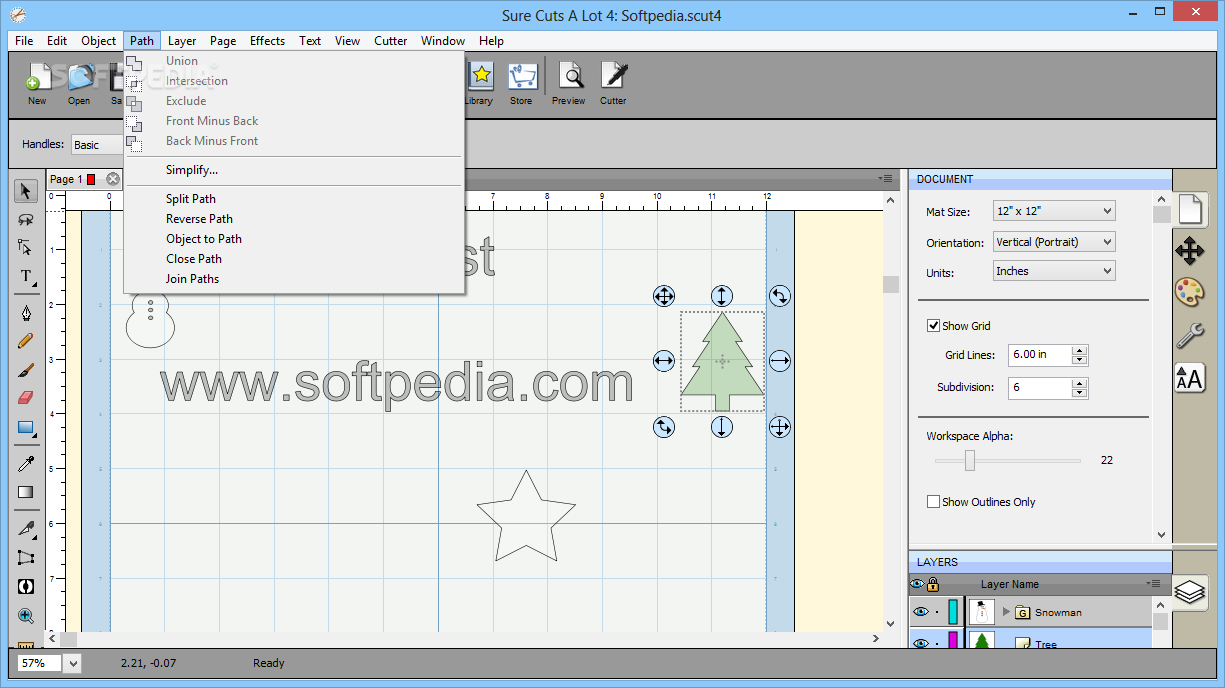Select the Eyedropper tool

(x=26, y=463)
